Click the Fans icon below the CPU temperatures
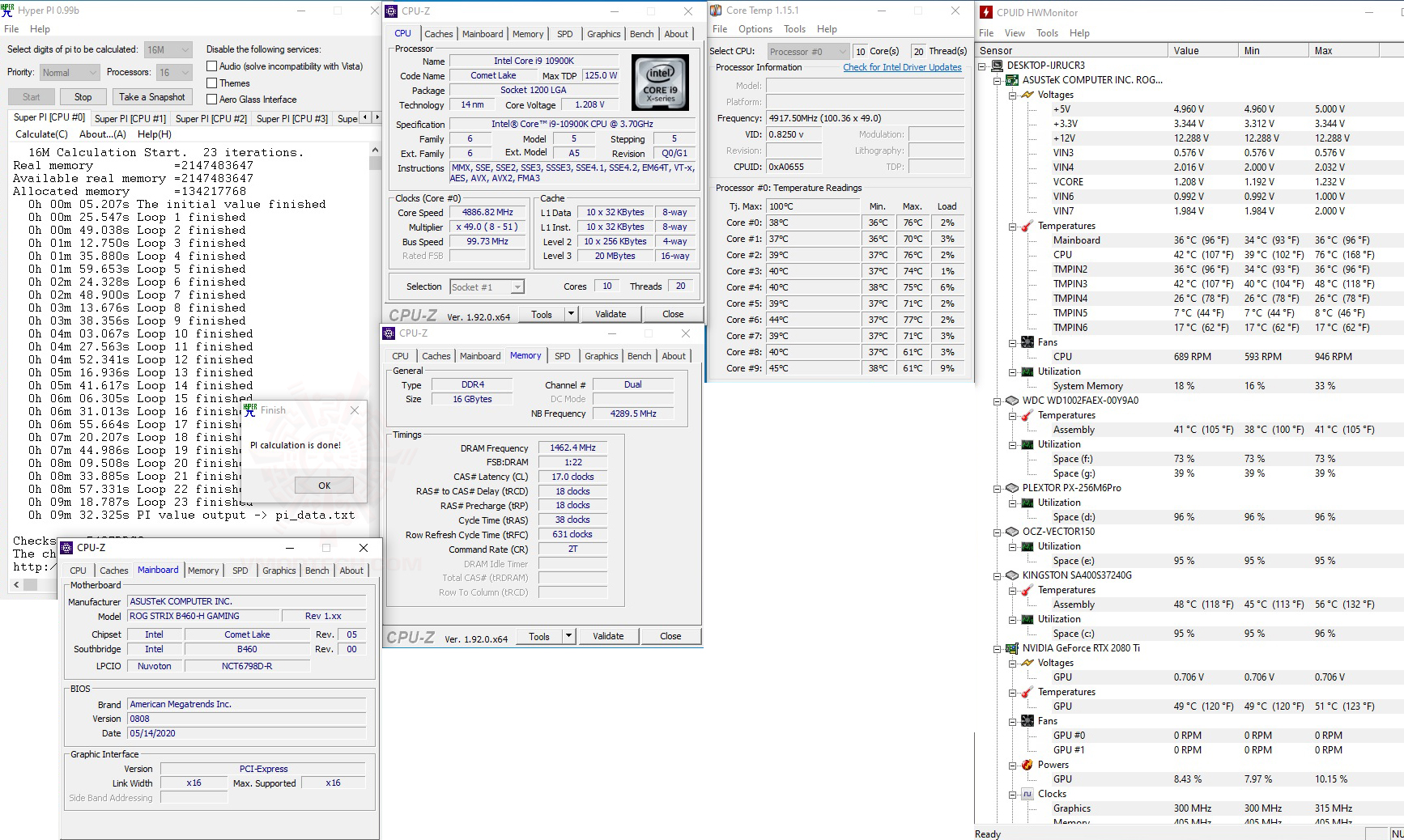 (1027, 342)
